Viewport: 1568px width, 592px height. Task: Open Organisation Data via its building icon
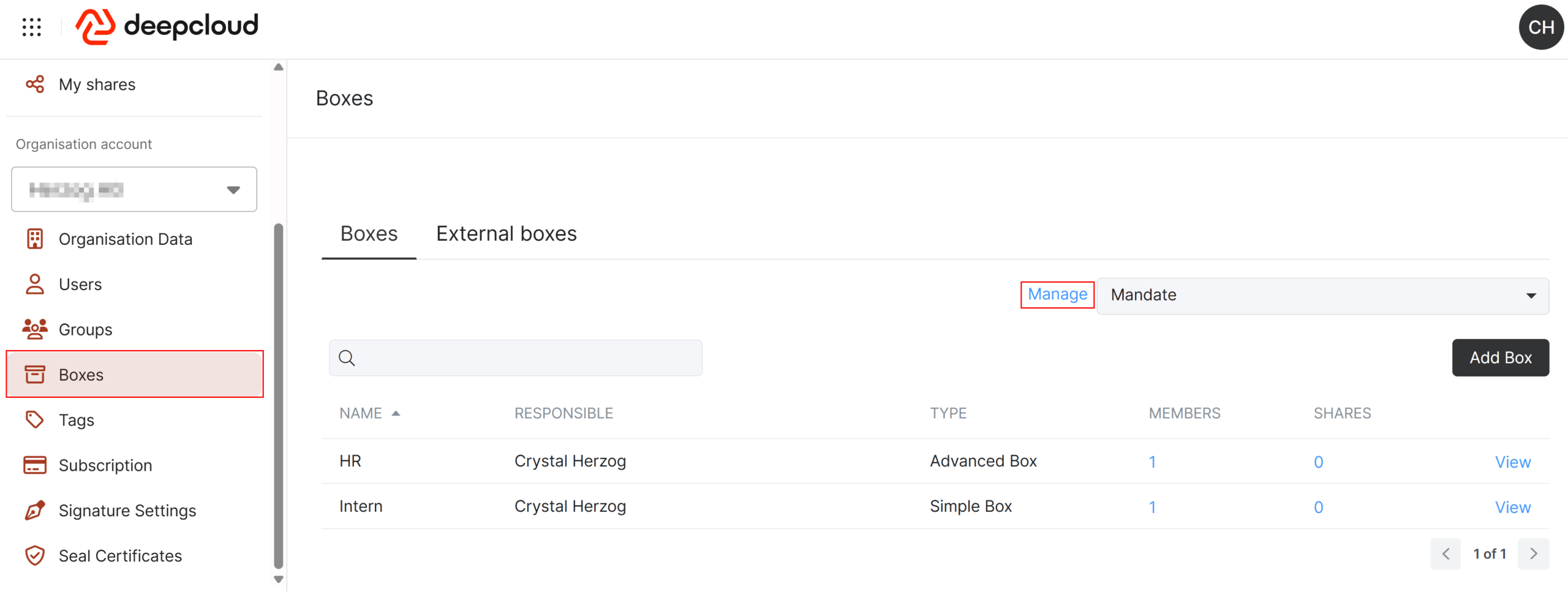click(35, 239)
